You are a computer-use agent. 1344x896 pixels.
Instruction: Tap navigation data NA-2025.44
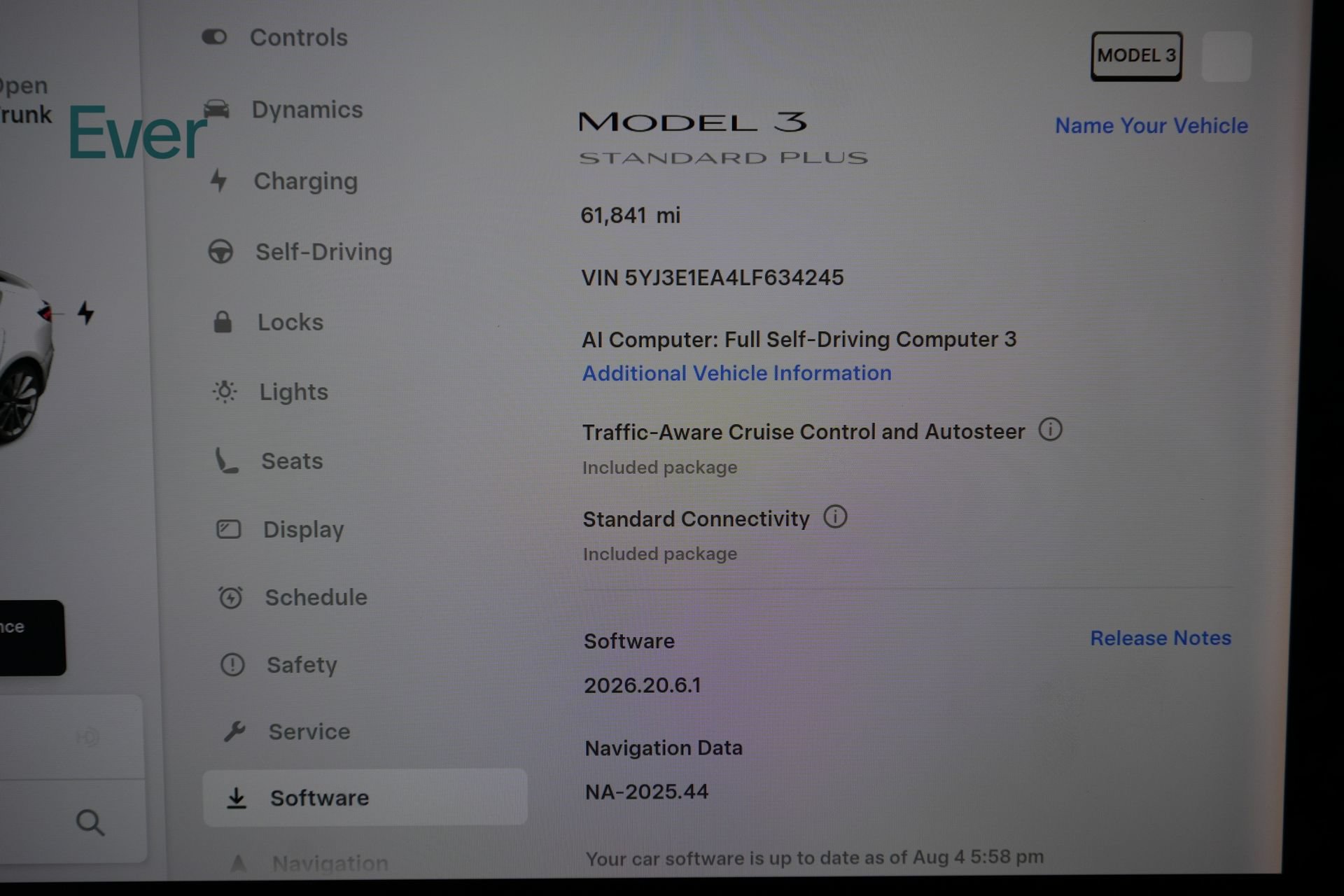click(647, 792)
